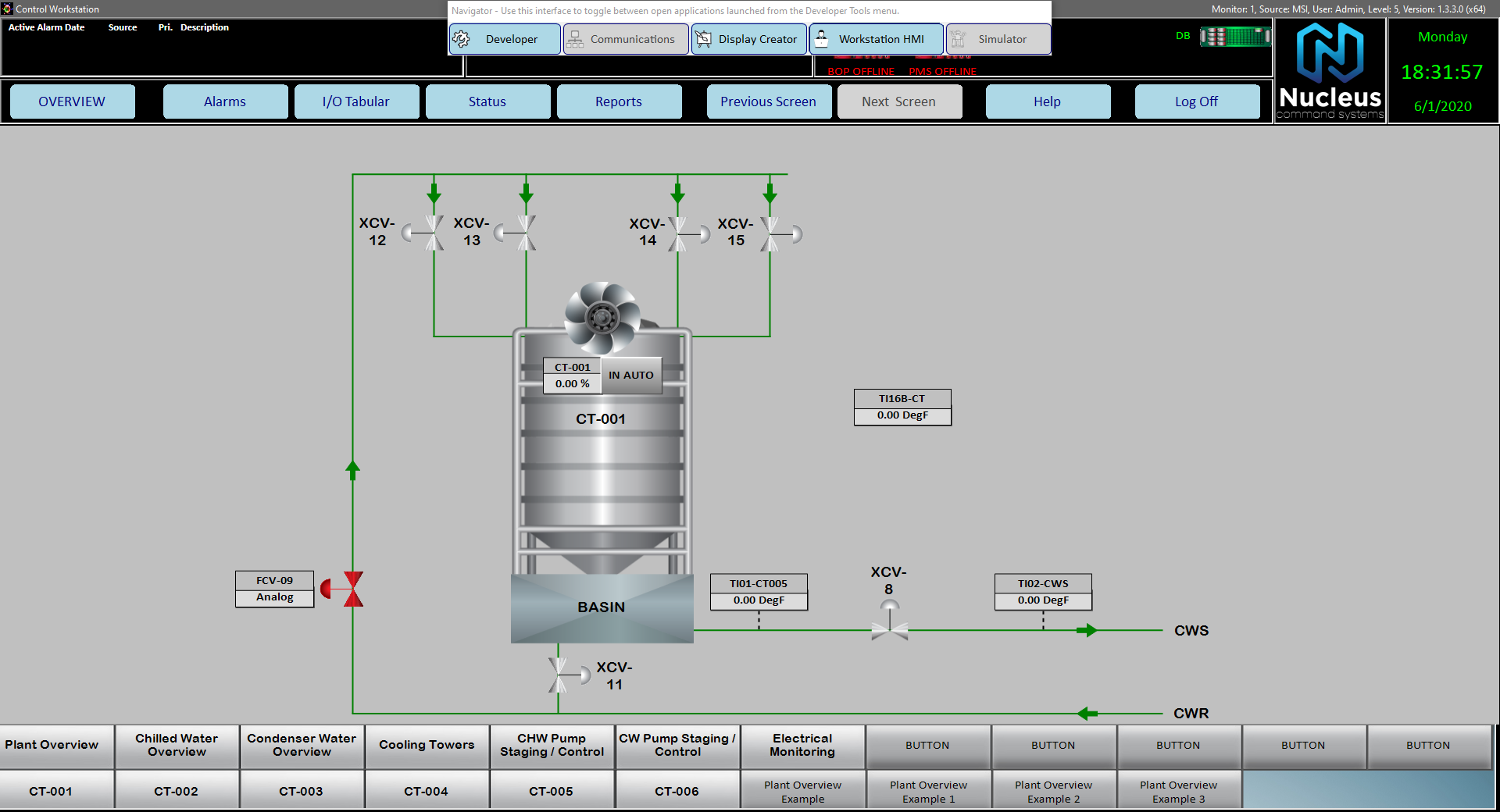Open the Display Creator application icon
The height and width of the screenshot is (812, 1500).
click(702, 38)
